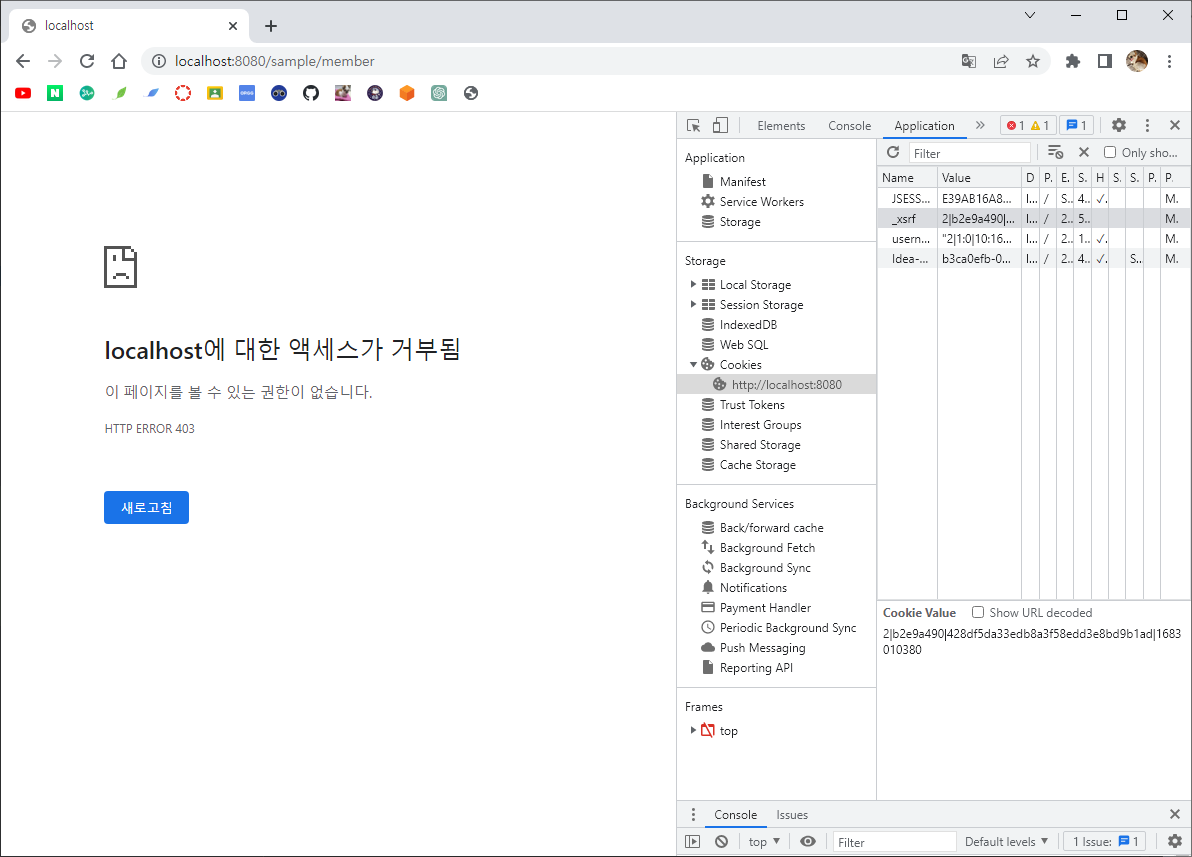Refresh the cookies list in DevTools
1192x857 pixels.
point(893,153)
